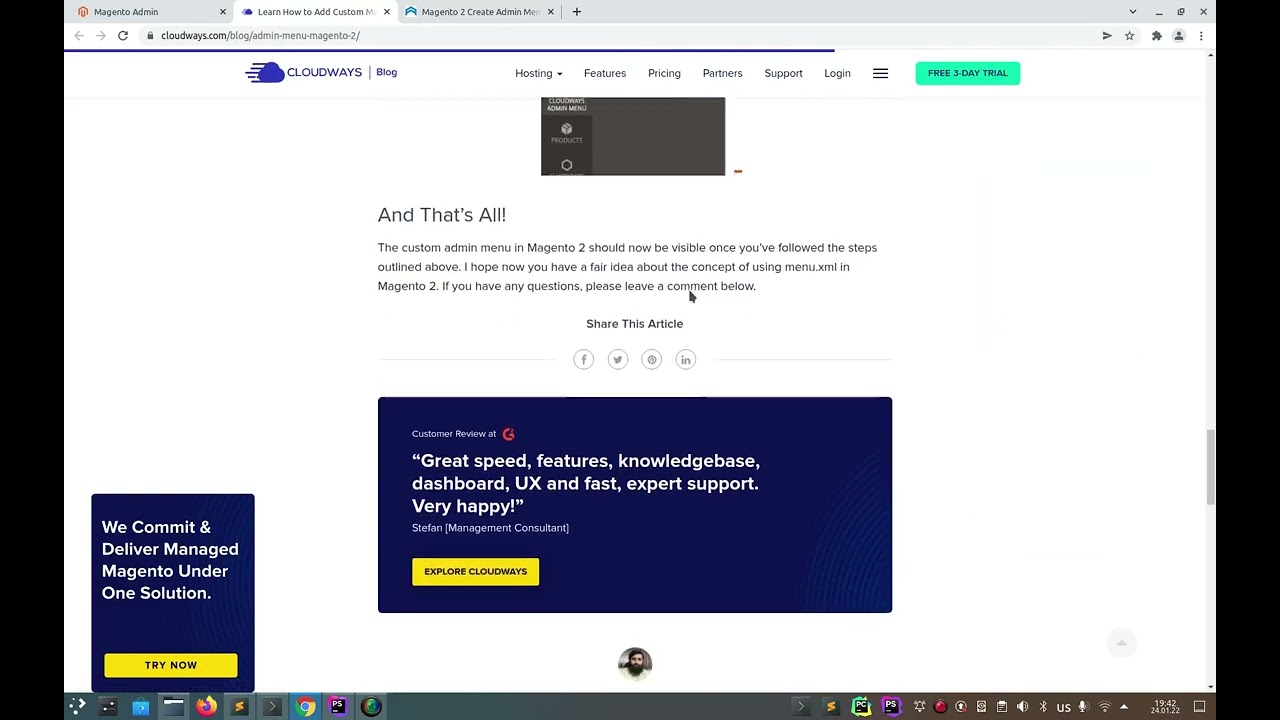Viewport: 1280px width, 720px height.
Task: Click the 'And That's All!' heading
Action: (442, 215)
